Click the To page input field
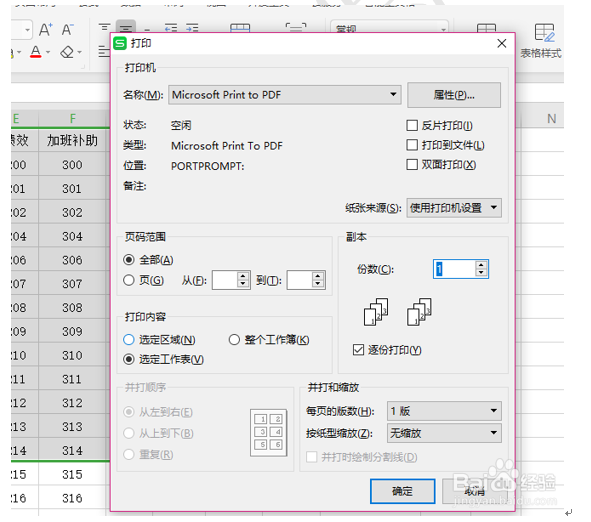The height and width of the screenshot is (522, 591). (x=300, y=280)
